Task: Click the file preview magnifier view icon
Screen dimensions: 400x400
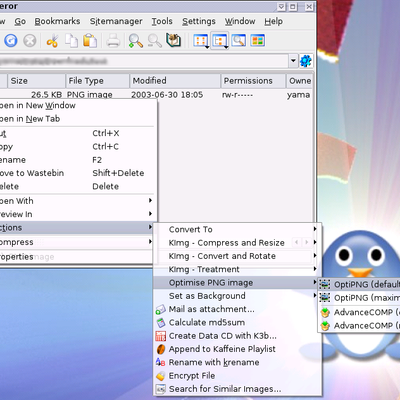Action: click(239, 41)
